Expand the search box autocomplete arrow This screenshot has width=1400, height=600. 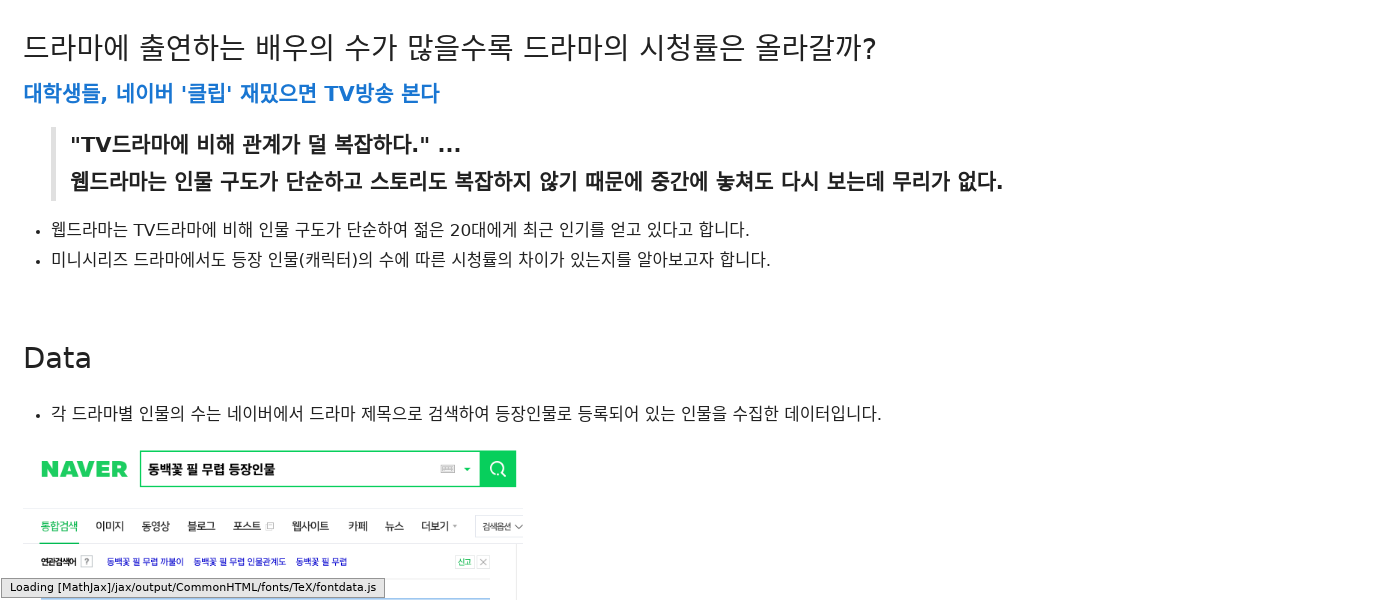pyautogui.click(x=467, y=469)
